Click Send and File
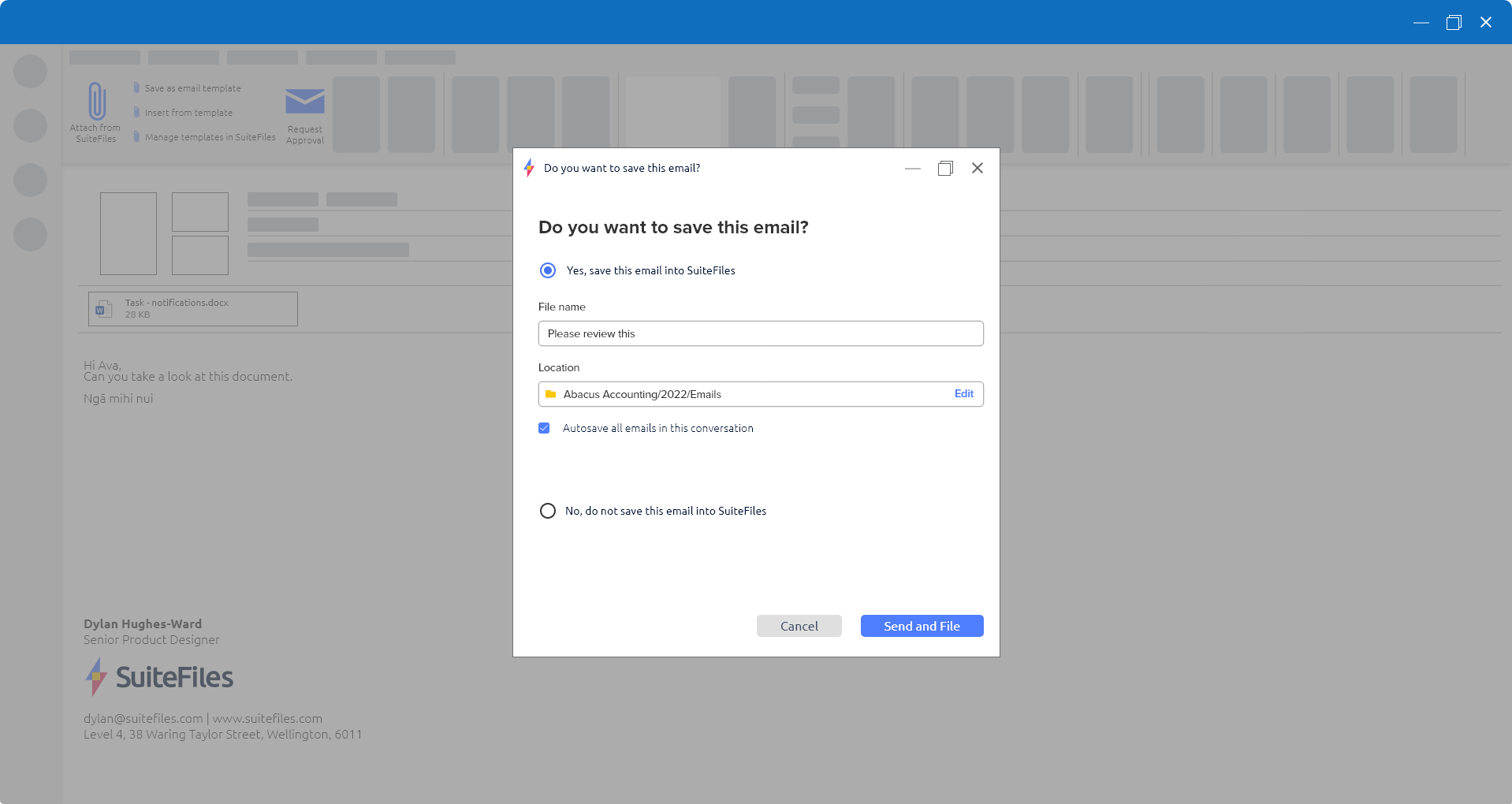 tap(921, 625)
